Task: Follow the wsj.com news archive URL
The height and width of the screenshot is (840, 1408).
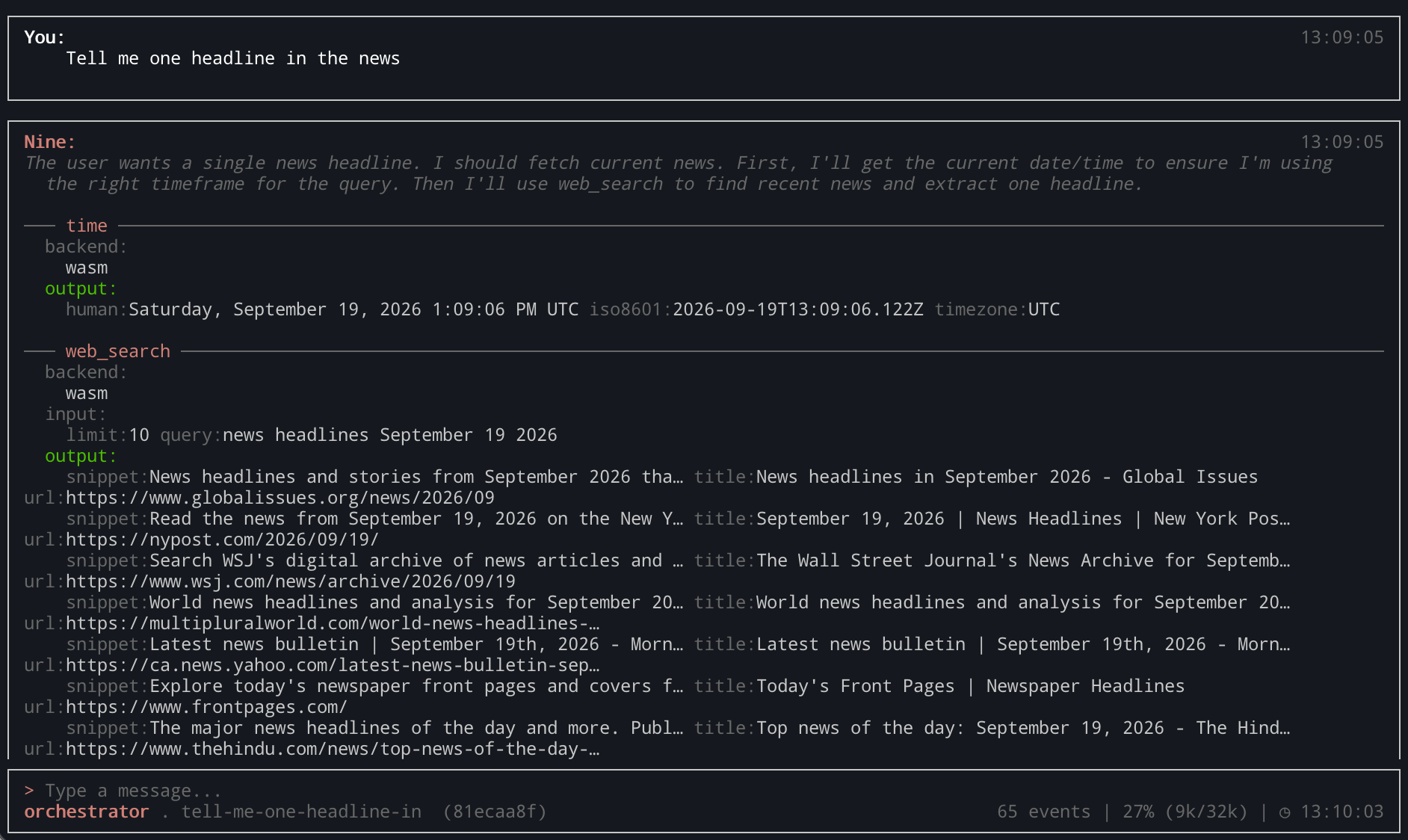Action: click(x=291, y=581)
